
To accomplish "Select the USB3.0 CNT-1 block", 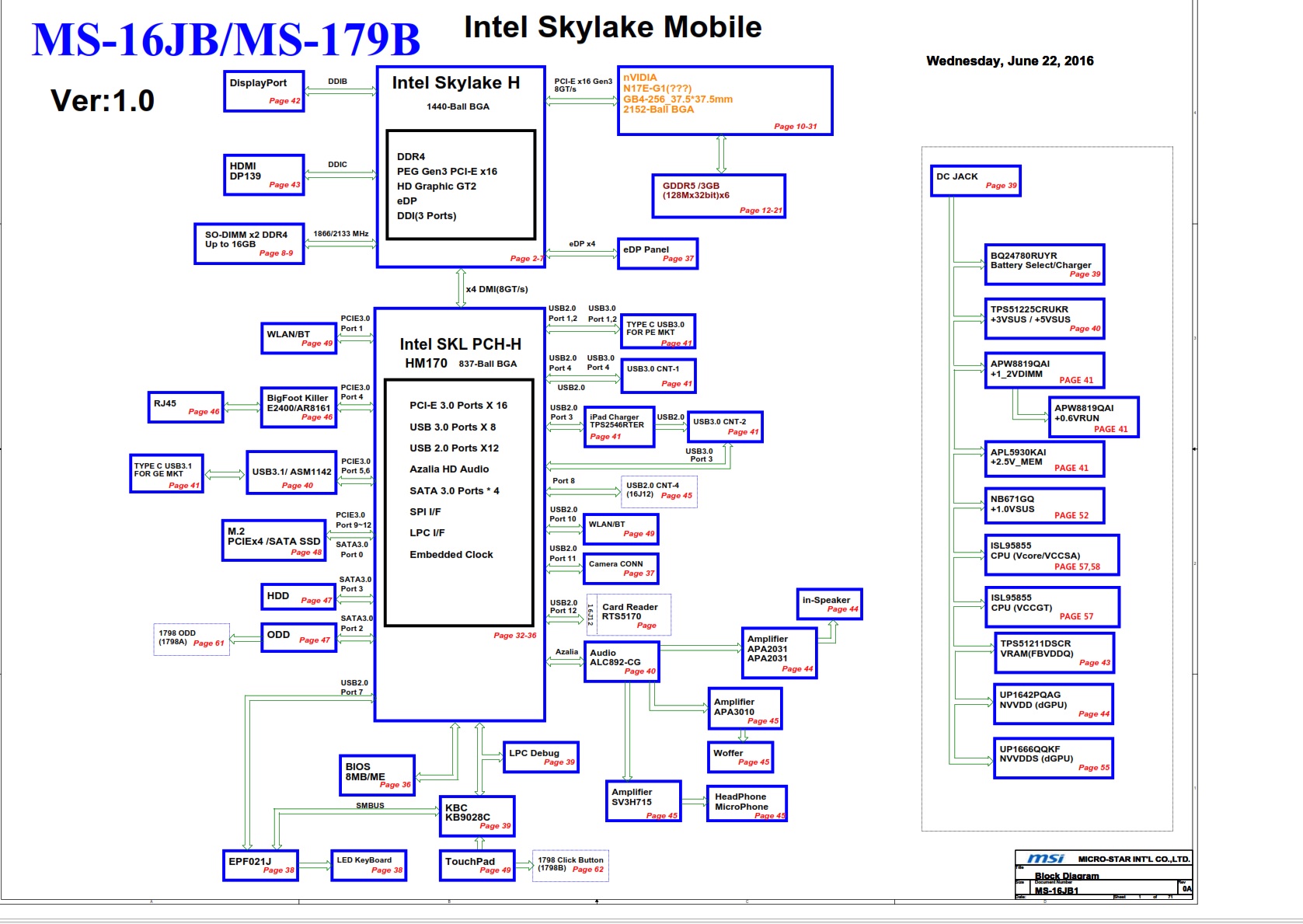I will pos(658,376).
